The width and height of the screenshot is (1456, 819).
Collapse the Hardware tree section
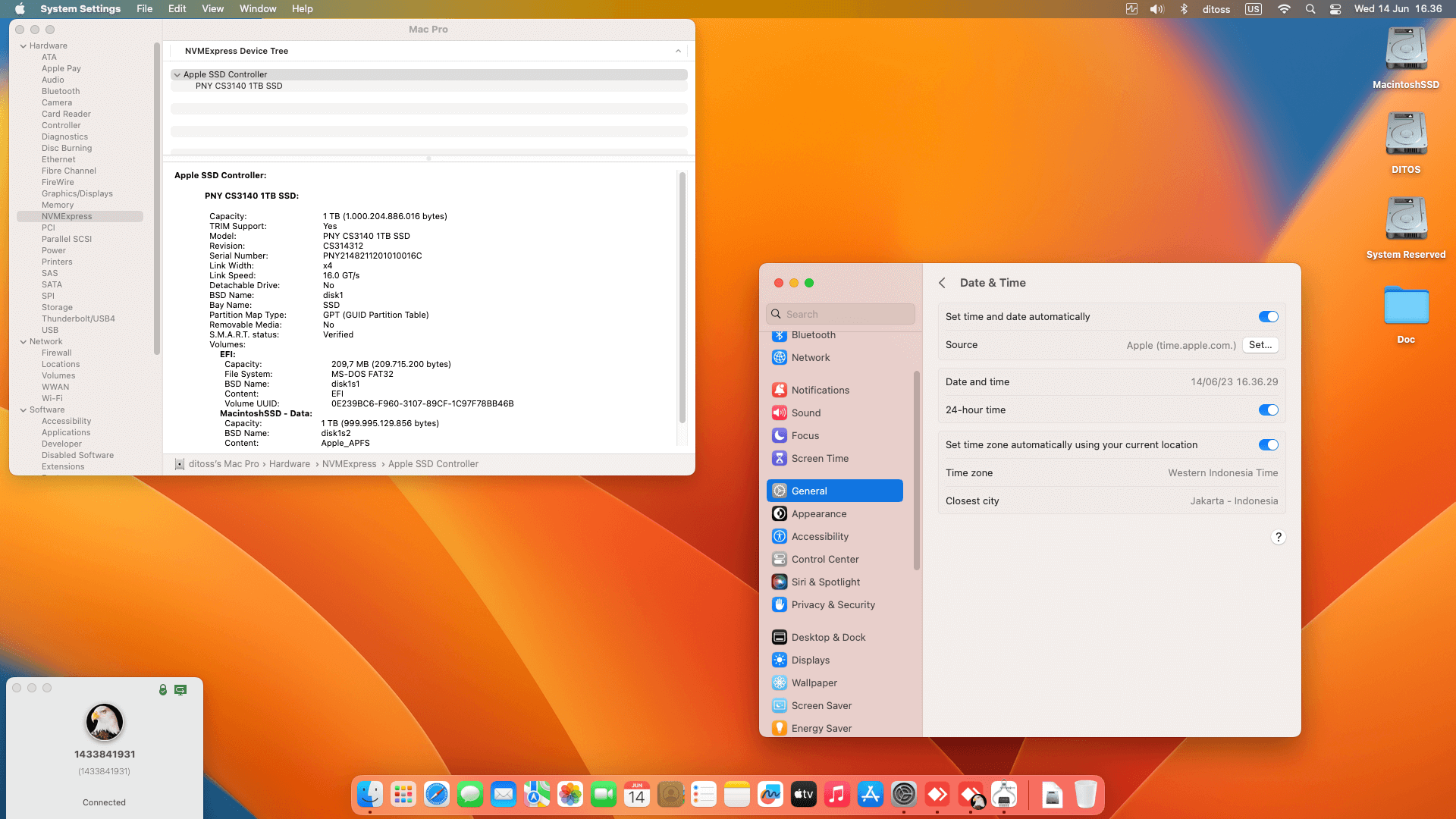23,46
